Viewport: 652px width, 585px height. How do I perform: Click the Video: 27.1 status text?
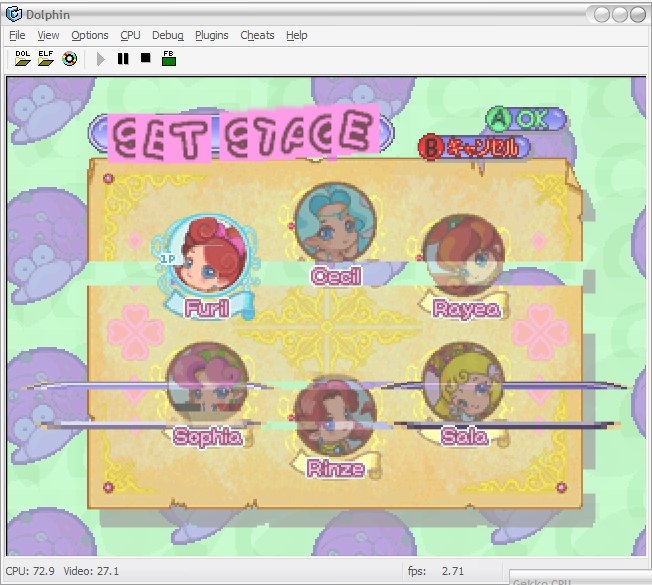pyautogui.click(x=91, y=571)
